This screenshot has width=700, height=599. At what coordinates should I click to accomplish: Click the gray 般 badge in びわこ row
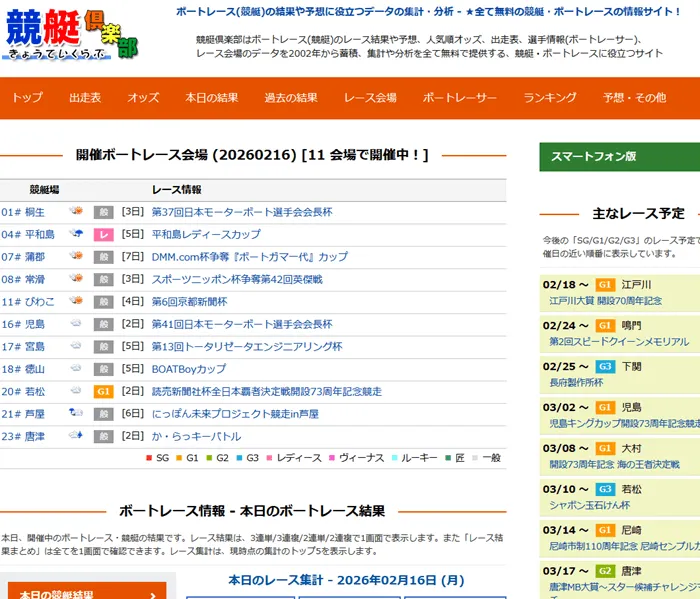[104, 302]
